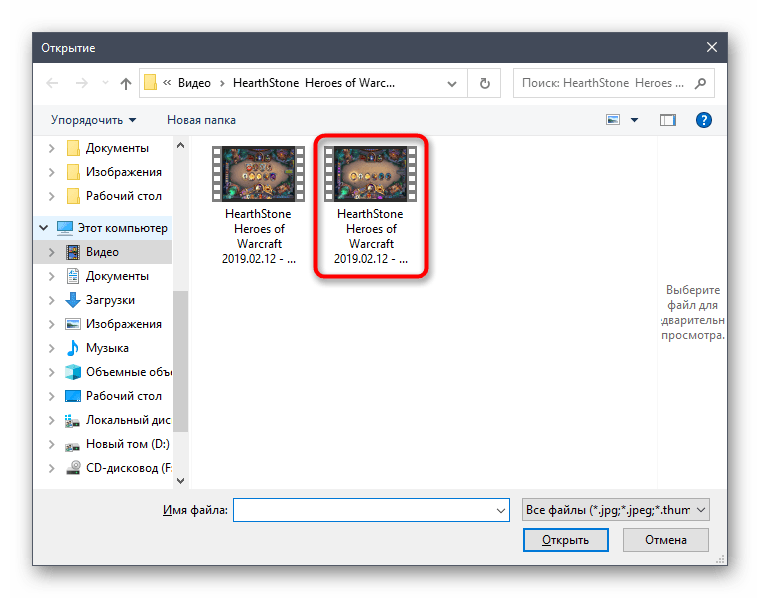Select the highlighted second HearthStone video thumbnail
Screen dimensions: 760x598
click(x=370, y=174)
